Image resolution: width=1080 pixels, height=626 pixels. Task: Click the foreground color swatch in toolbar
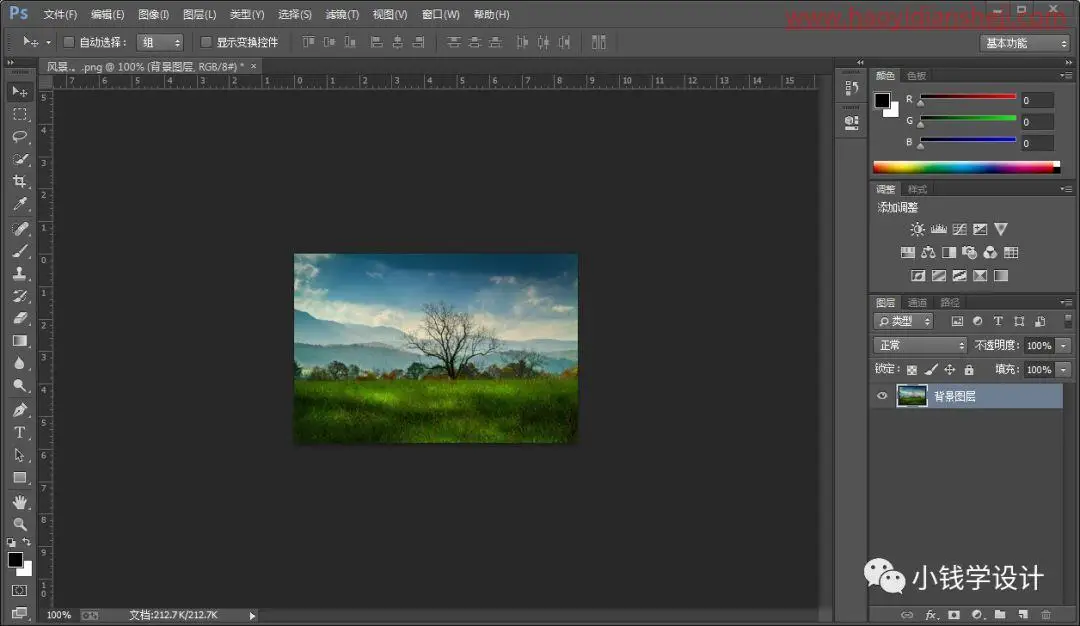tap(14, 559)
